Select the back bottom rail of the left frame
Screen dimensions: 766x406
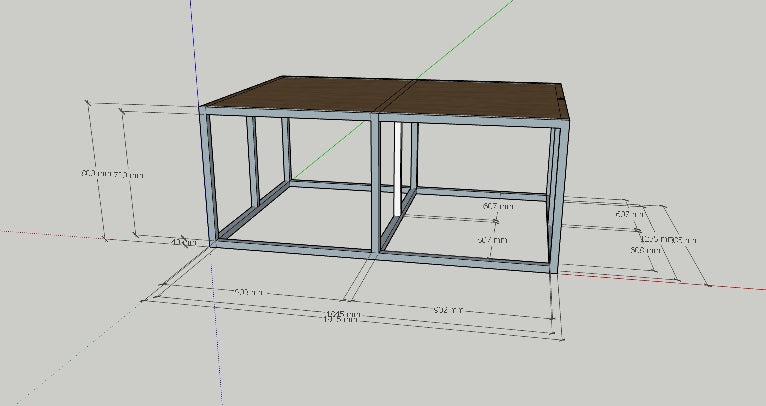(x=331, y=185)
